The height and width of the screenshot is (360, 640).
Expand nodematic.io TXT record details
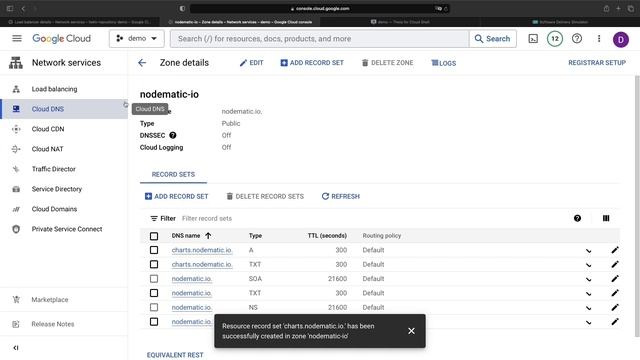pos(589,293)
